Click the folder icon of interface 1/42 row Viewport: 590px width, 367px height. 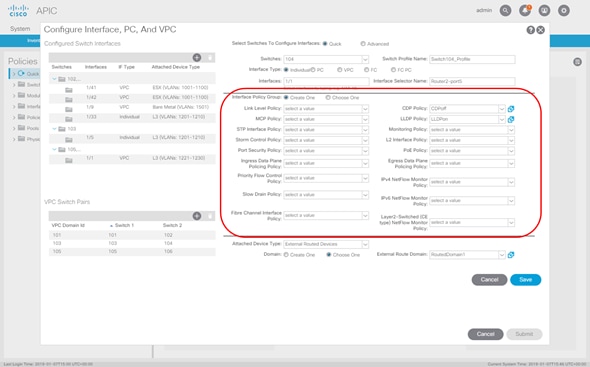tap(68, 100)
